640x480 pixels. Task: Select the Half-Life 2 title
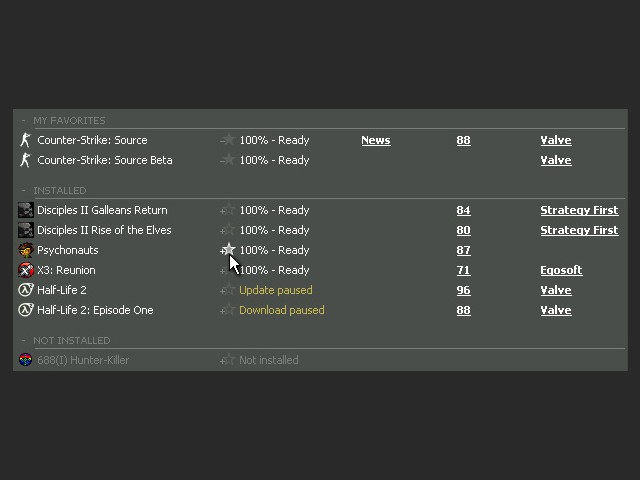[62, 290]
